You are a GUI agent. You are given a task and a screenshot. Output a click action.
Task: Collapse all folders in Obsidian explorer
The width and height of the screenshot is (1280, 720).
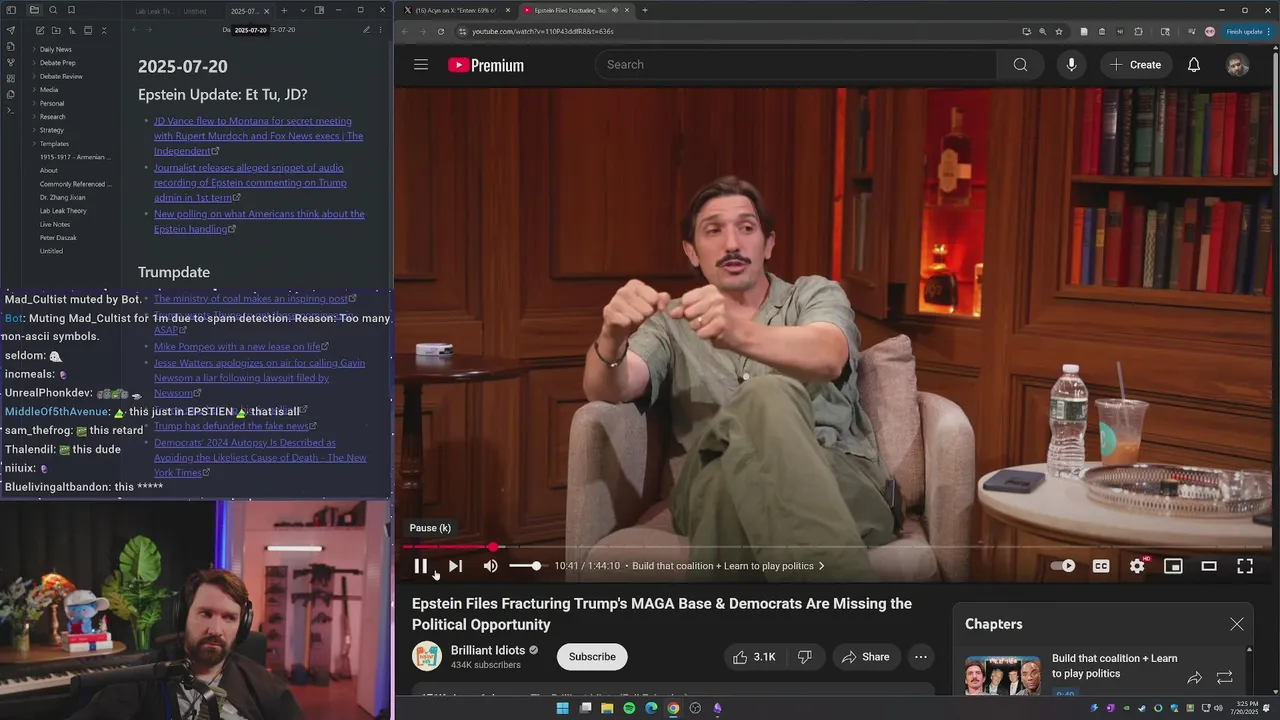[x=103, y=31]
